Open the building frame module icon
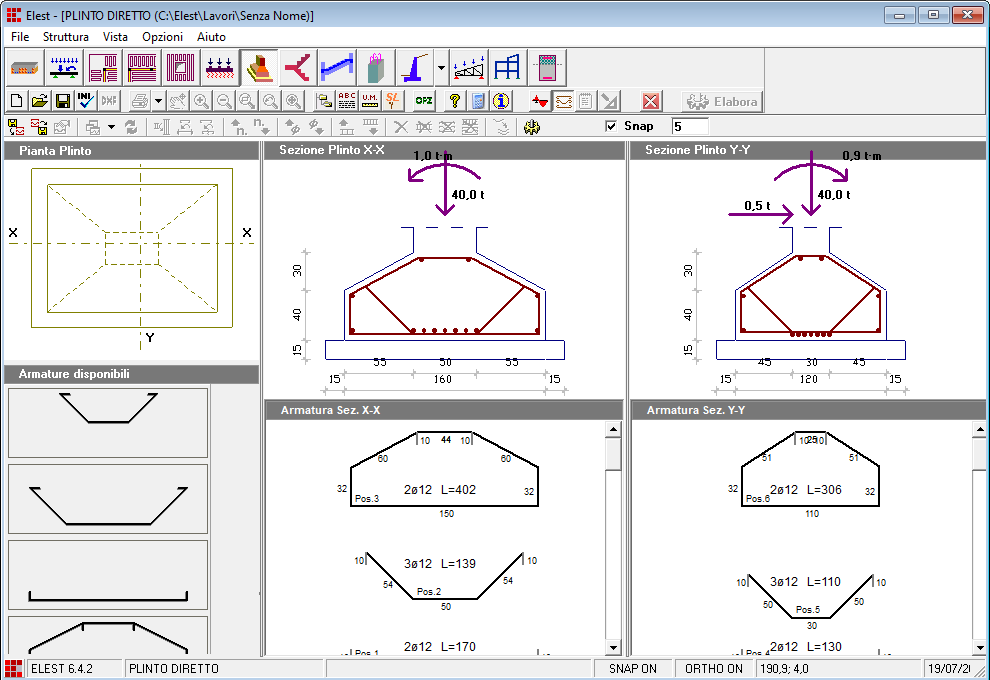 point(508,68)
